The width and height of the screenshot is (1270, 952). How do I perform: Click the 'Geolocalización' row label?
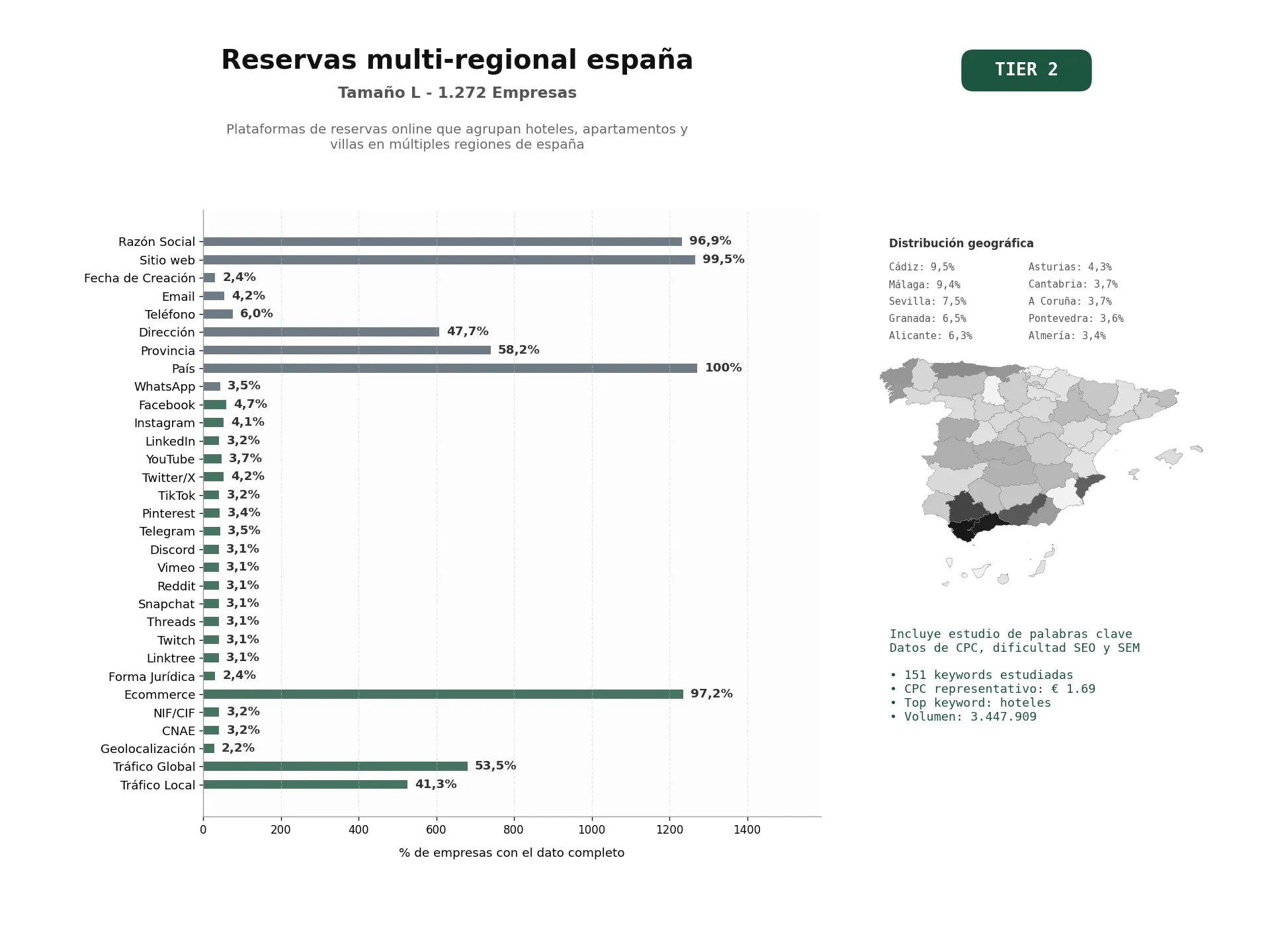click(148, 748)
